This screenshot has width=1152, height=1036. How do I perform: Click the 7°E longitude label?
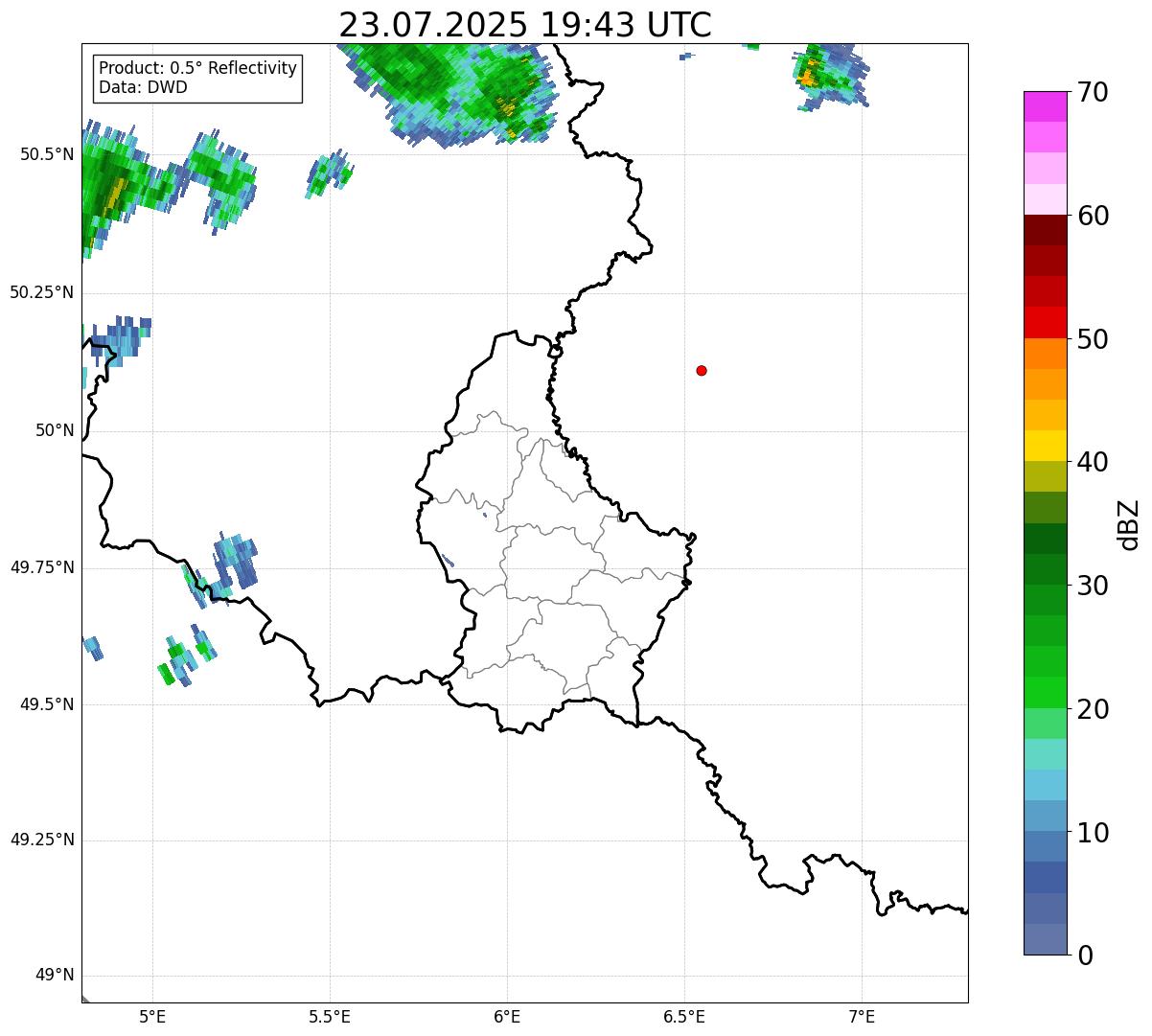[862, 1016]
